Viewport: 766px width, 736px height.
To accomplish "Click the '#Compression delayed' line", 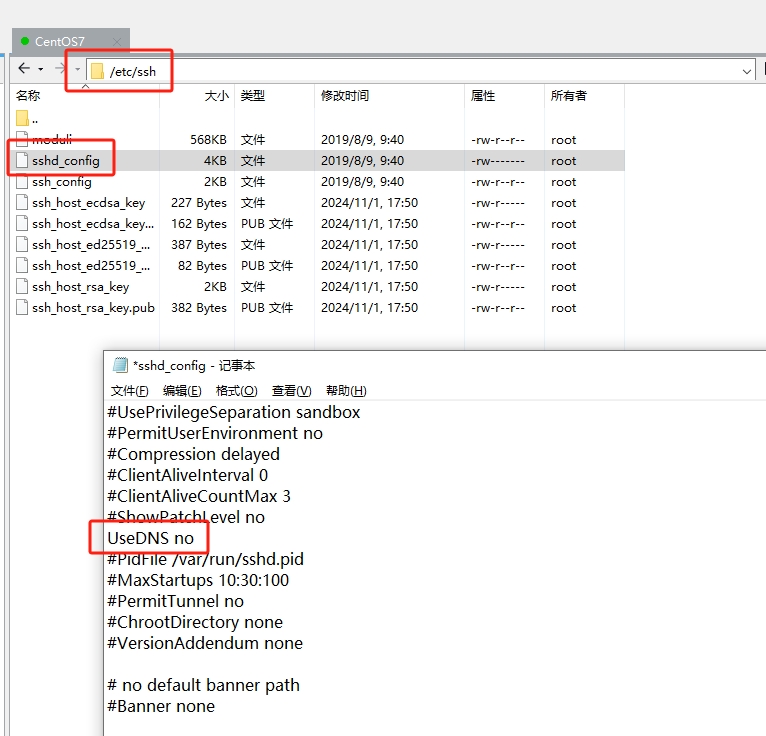I will [193, 455].
